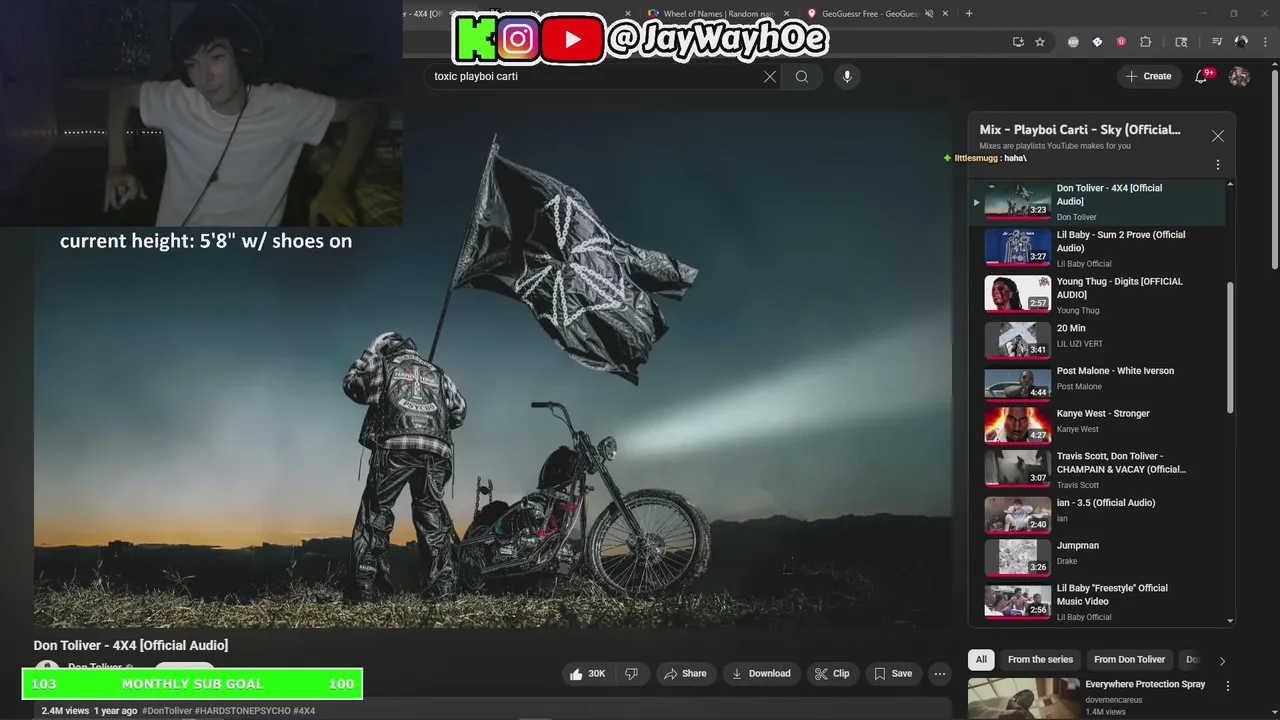1280x720 pixels.
Task: Select the From the series chip
Action: [1040, 660]
